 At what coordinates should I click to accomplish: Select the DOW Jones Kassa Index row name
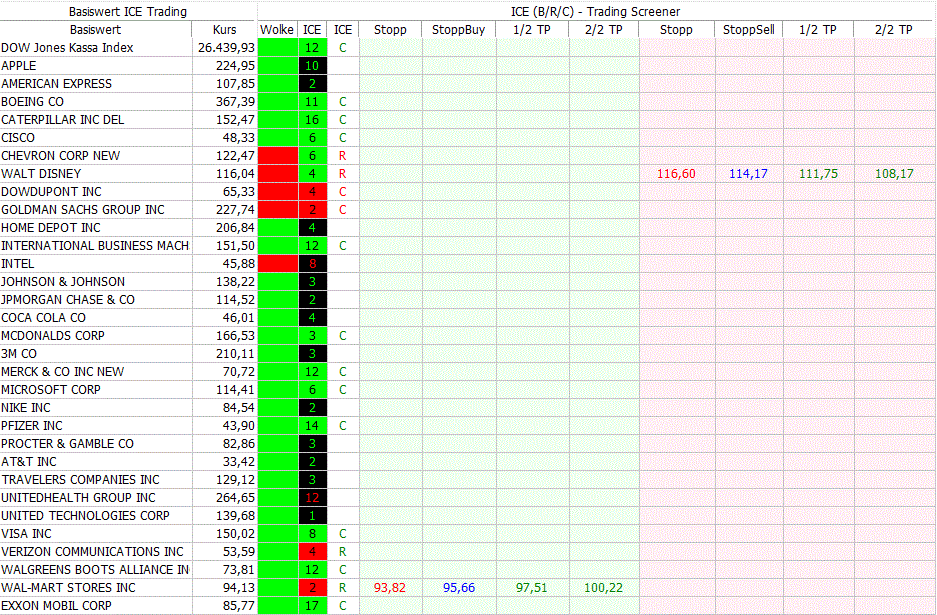point(67,47)
